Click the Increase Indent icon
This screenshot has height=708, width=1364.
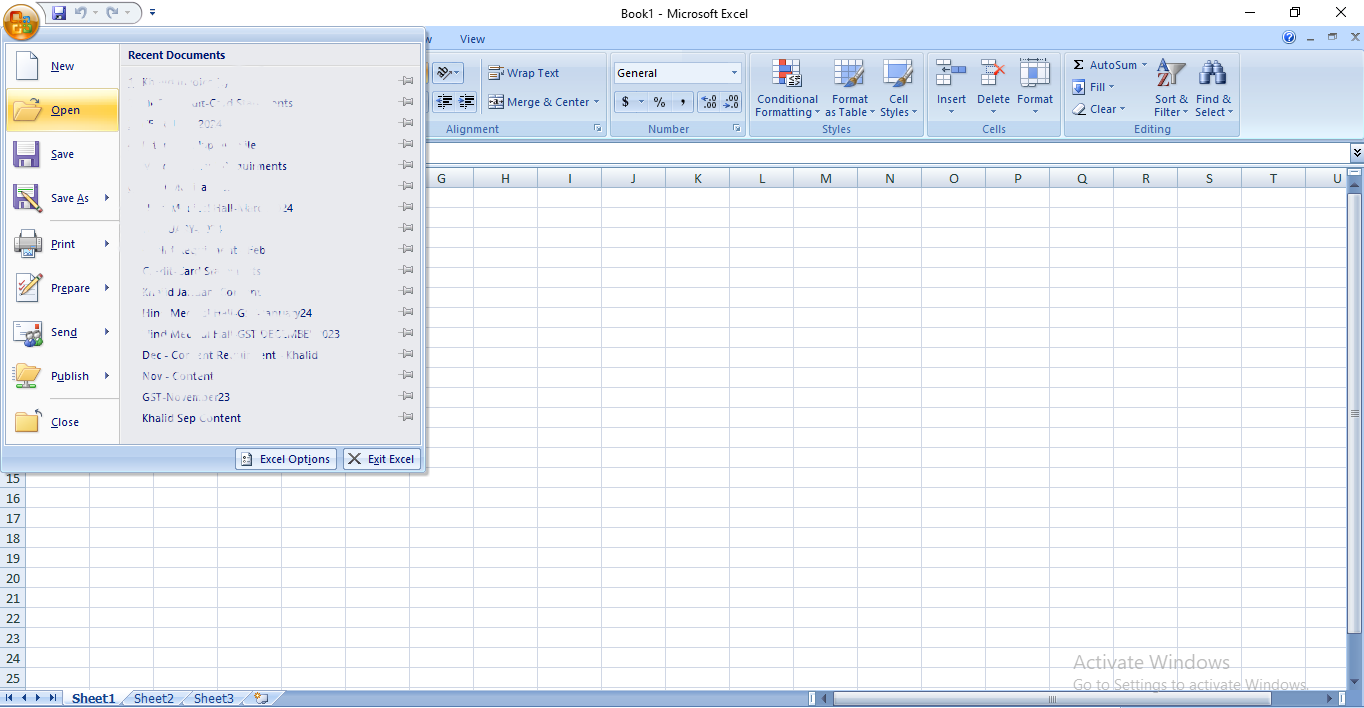(466, 102)
